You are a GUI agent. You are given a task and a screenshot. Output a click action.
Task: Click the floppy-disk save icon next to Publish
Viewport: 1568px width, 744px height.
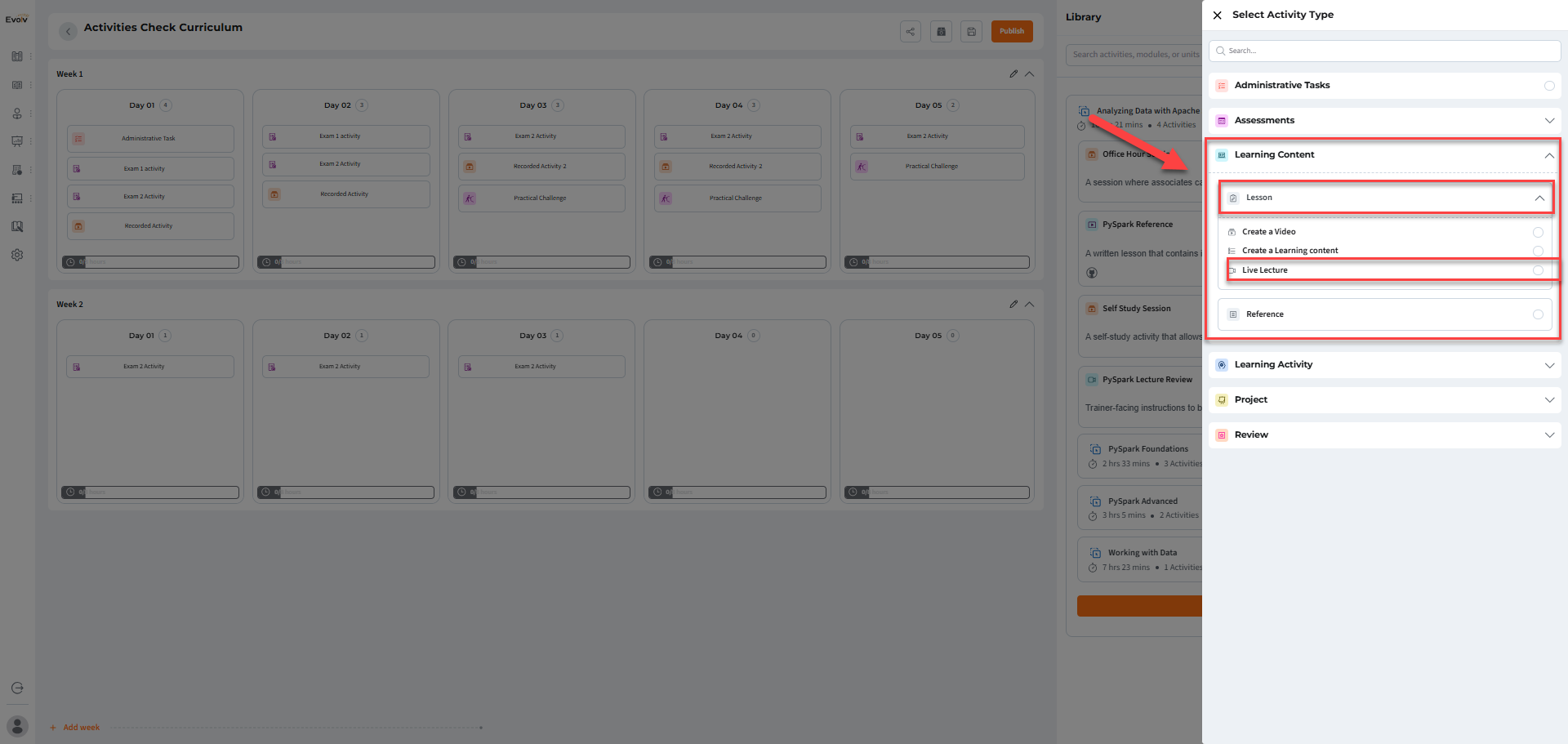971,31
